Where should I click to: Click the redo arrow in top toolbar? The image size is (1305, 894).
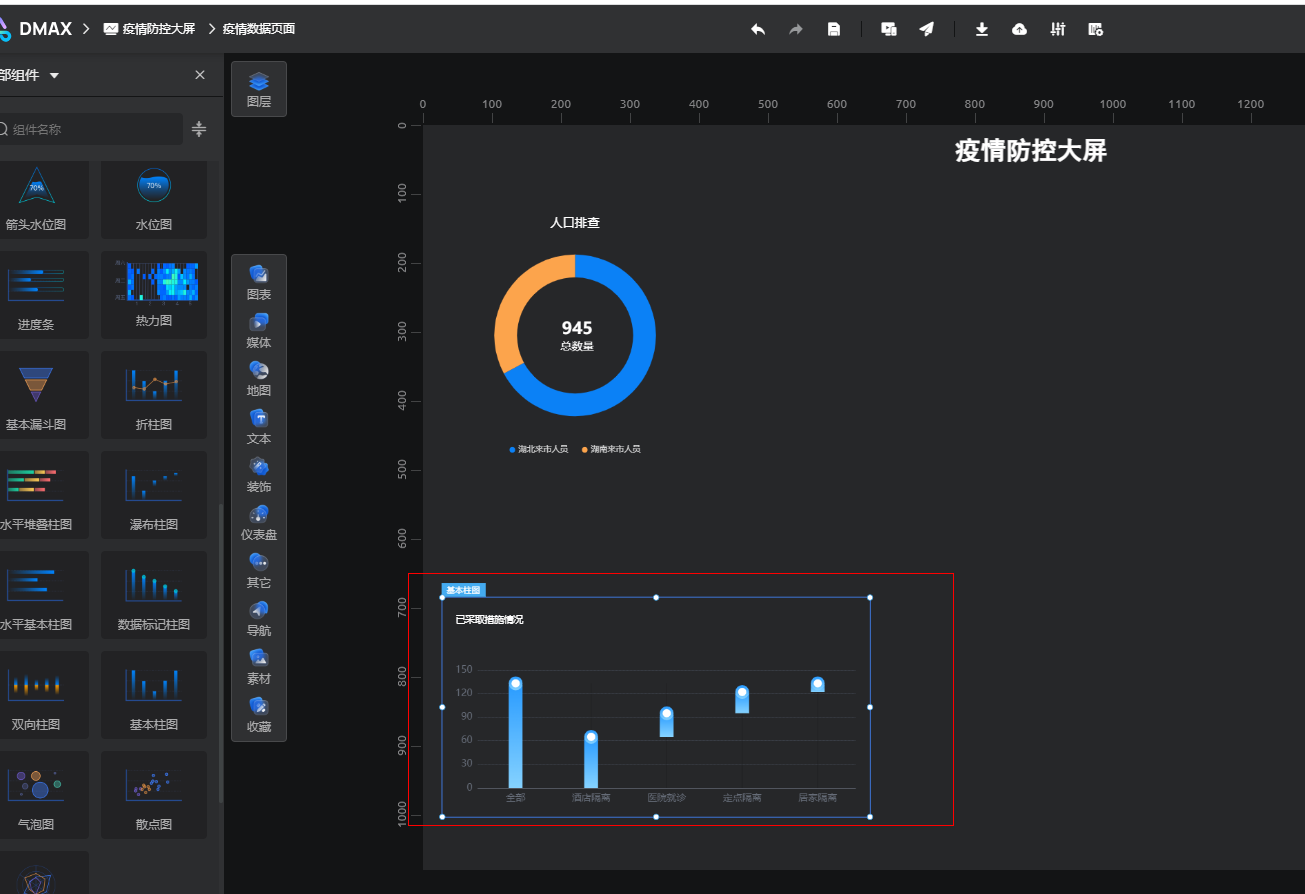[796, 29]
